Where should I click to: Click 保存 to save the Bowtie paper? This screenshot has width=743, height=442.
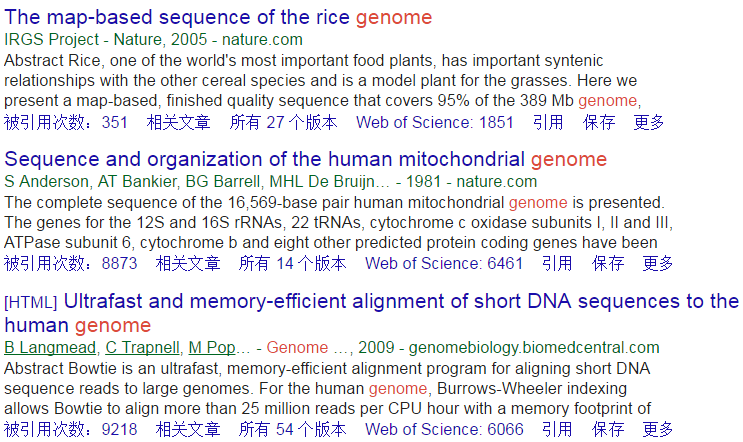tap(608, 429)
